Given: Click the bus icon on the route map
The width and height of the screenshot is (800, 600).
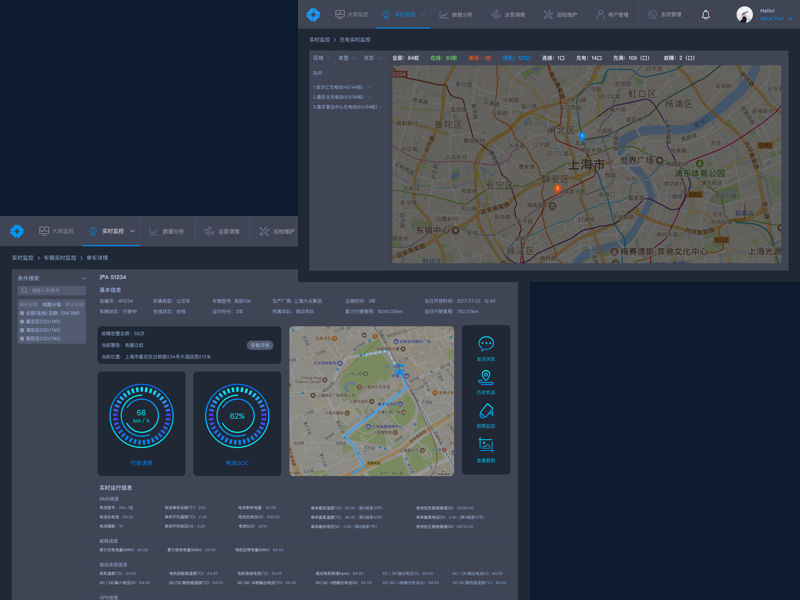Looking at the screenshot, I should click(x=399, y=370).
